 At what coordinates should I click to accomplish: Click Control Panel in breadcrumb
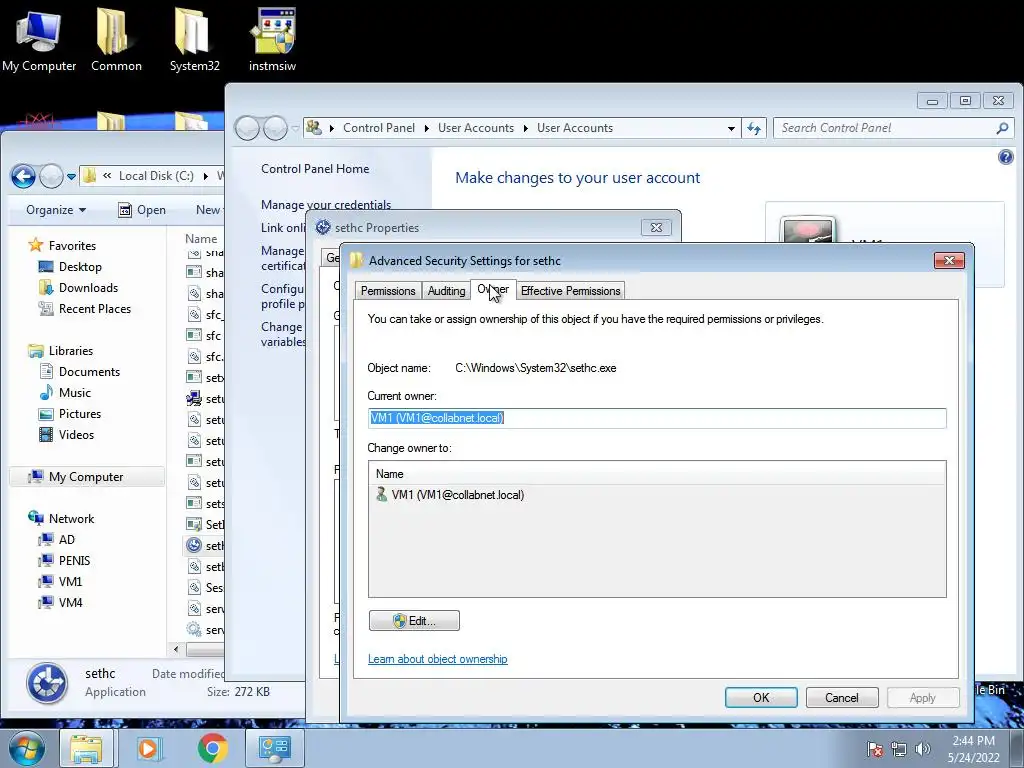[379, 128]
